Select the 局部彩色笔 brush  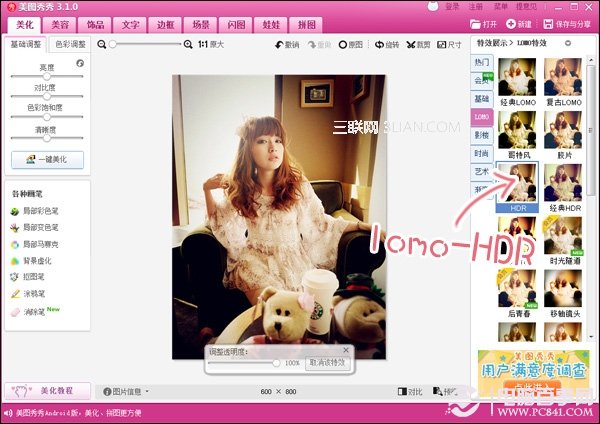tap(35, 211)
